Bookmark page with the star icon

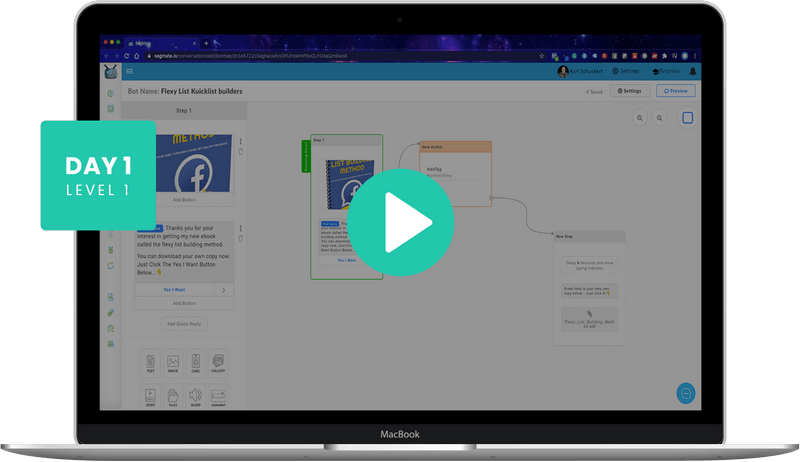pyautogui.click(x=542, y=56)
